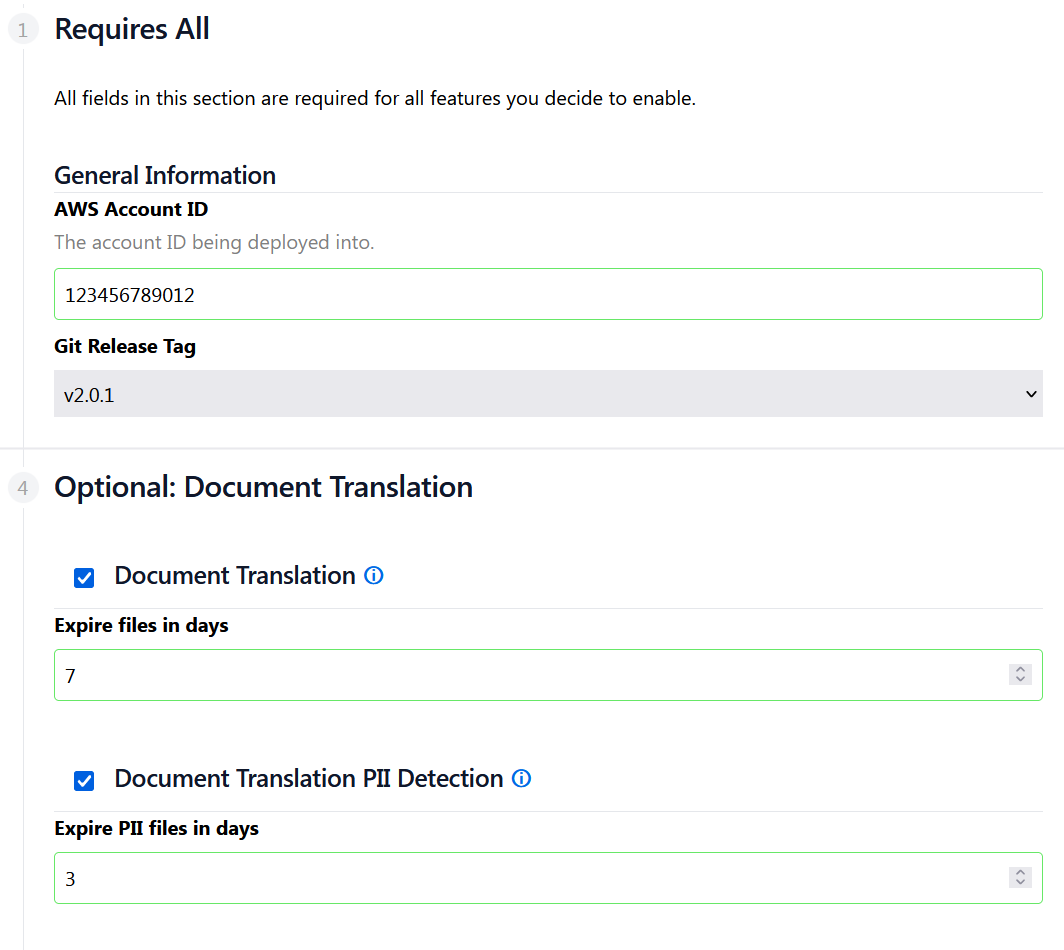Open the Git Release Tag dropdown
Viewport: 1064px width, 950px height.
point(548,393)
